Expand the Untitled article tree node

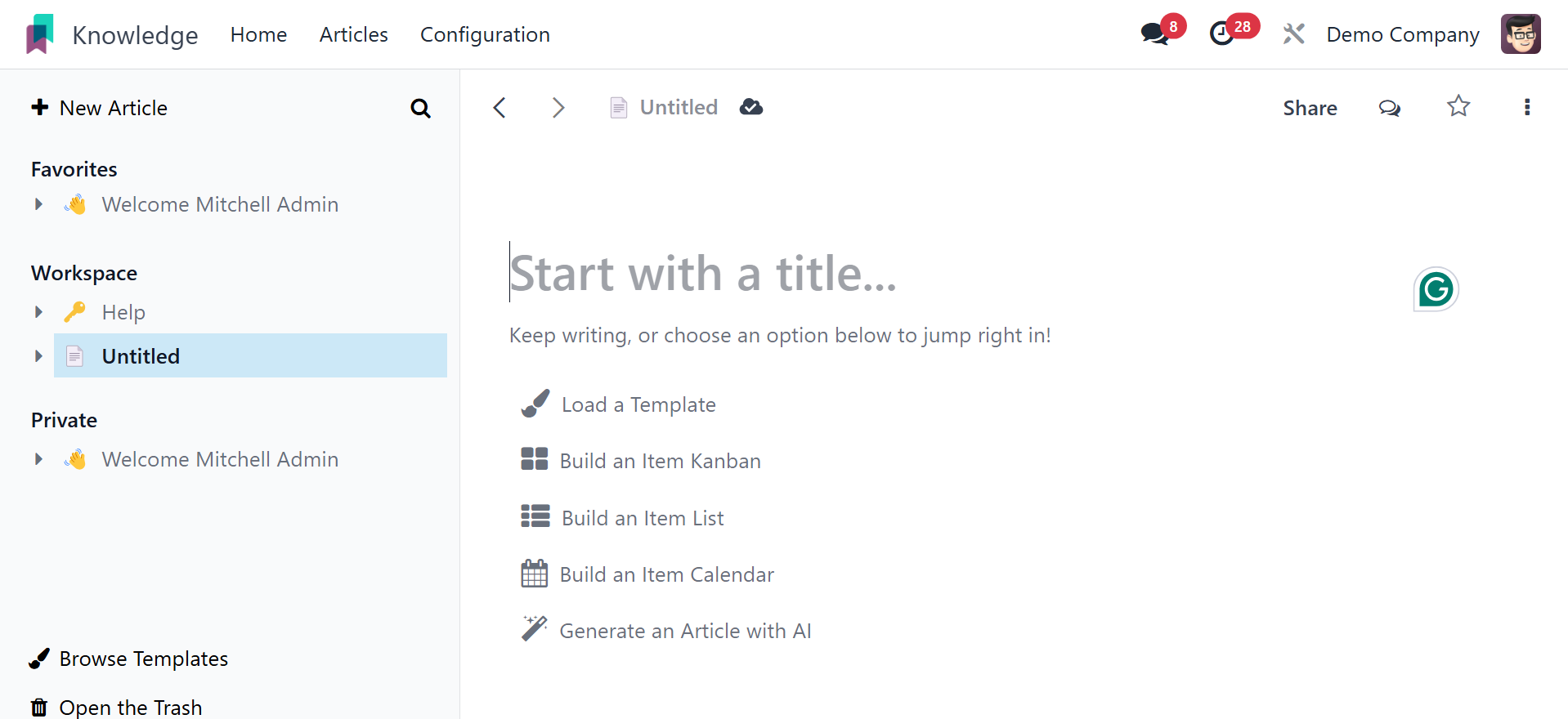click(x=38, y=356)
